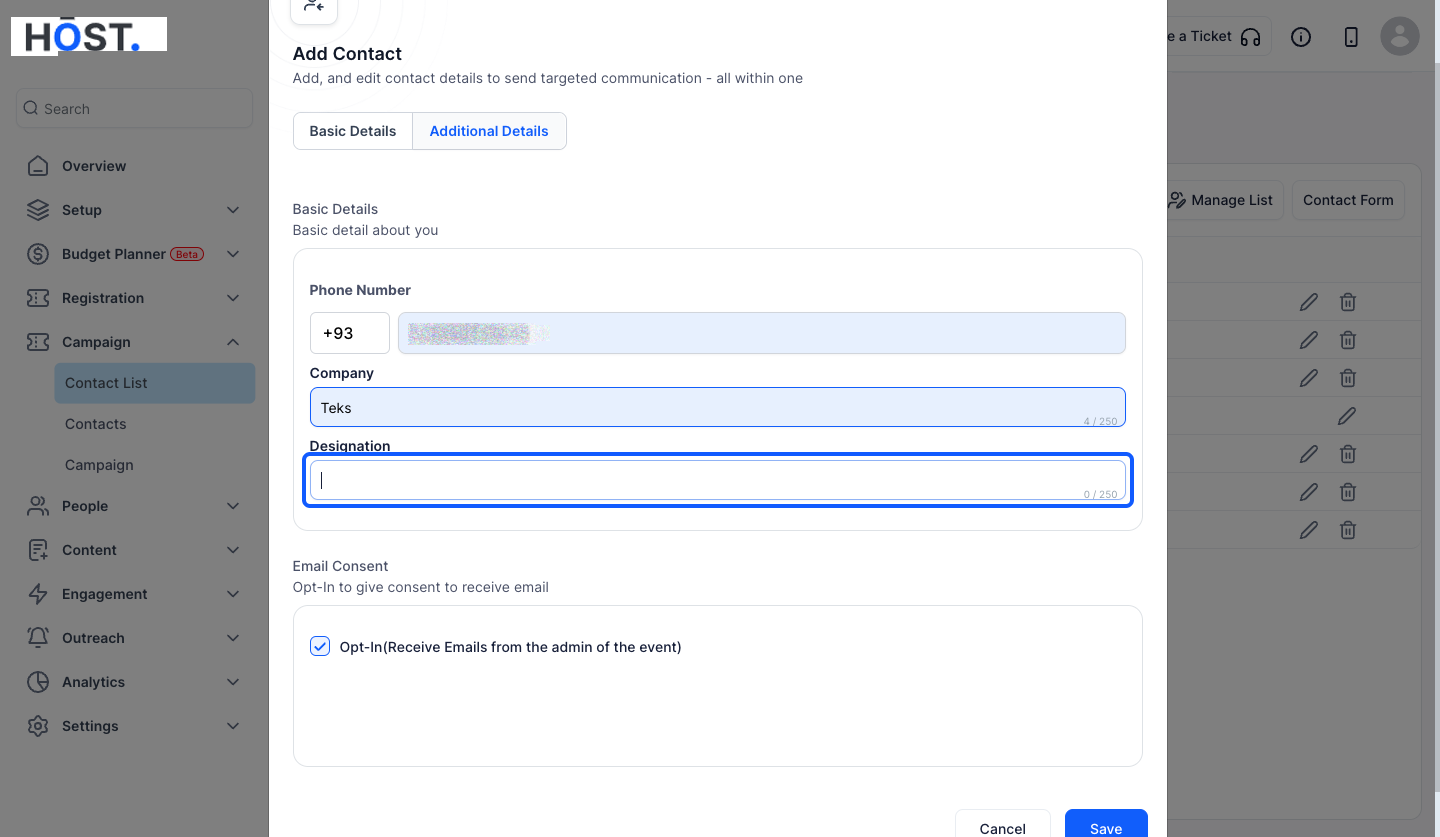Image resolution: width=1440 pixels, height=837 pixels.
Task: Click the Outreach bell icon
Action: click(x=38, y=638)
